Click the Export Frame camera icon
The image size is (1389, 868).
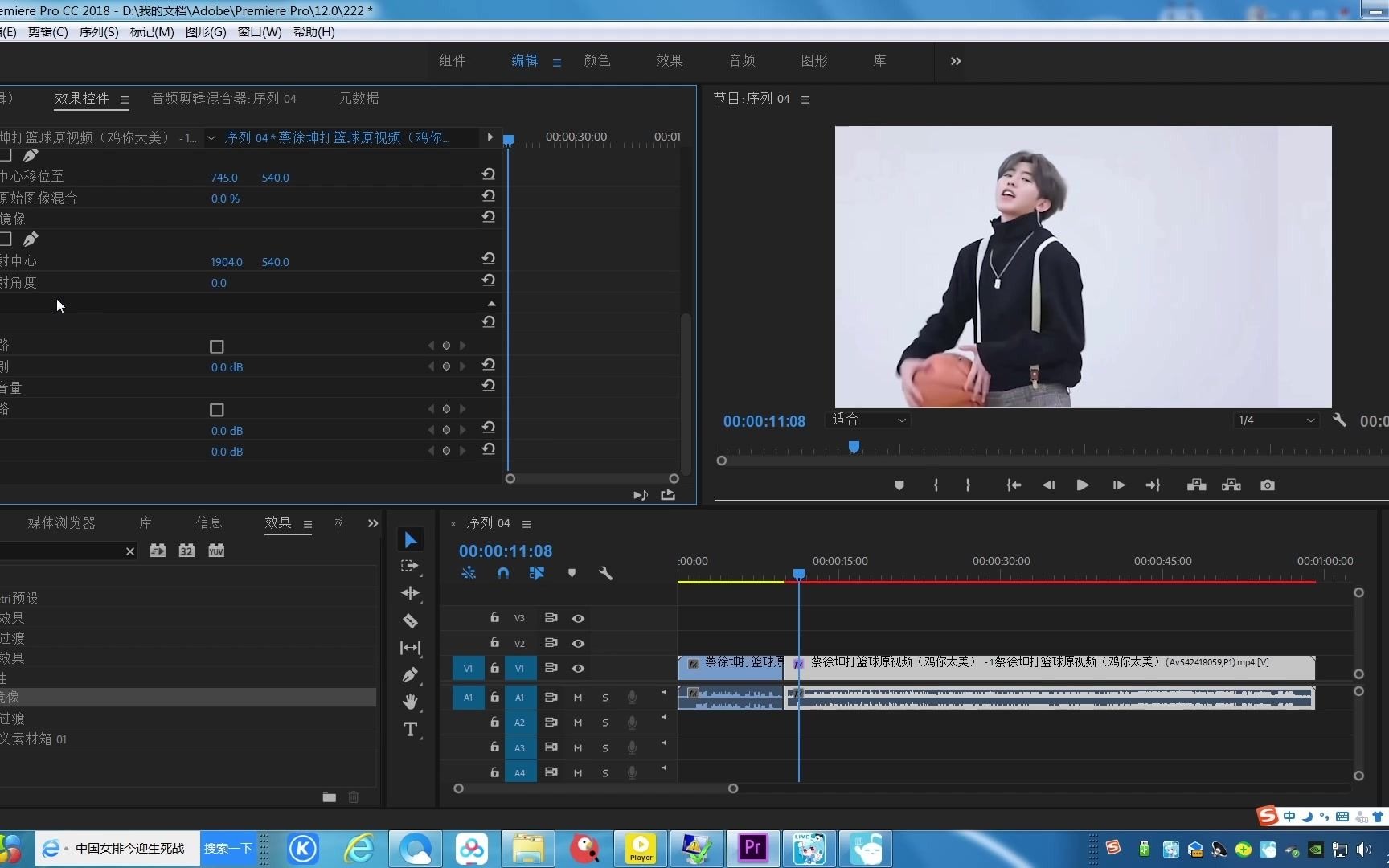[1267, 485]
